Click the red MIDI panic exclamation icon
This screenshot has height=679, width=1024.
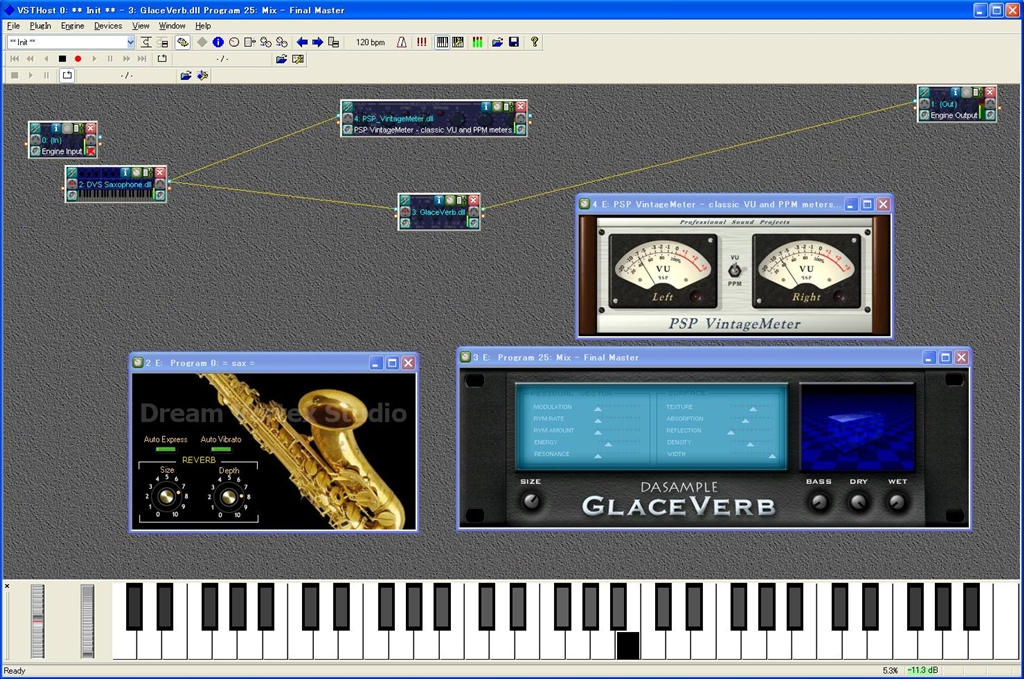421,42
